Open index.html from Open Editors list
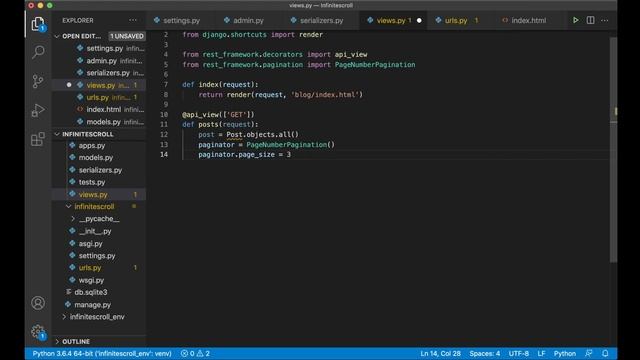Viewport: 640px width, 360px height. [x=99, y=109]
